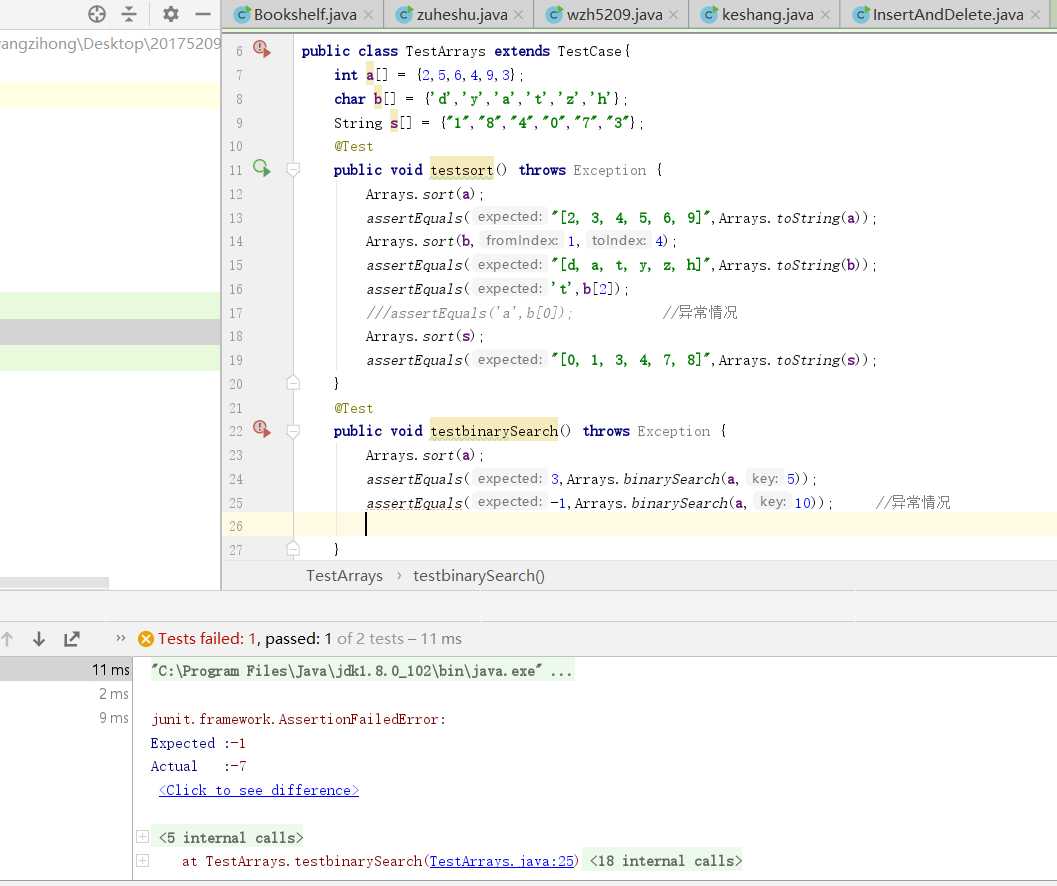The width and height of the screenshot is (1057, 886).
Task: Click run gutter icon beside testsort method
Action: pyautogui.click(x=261, y=169)
